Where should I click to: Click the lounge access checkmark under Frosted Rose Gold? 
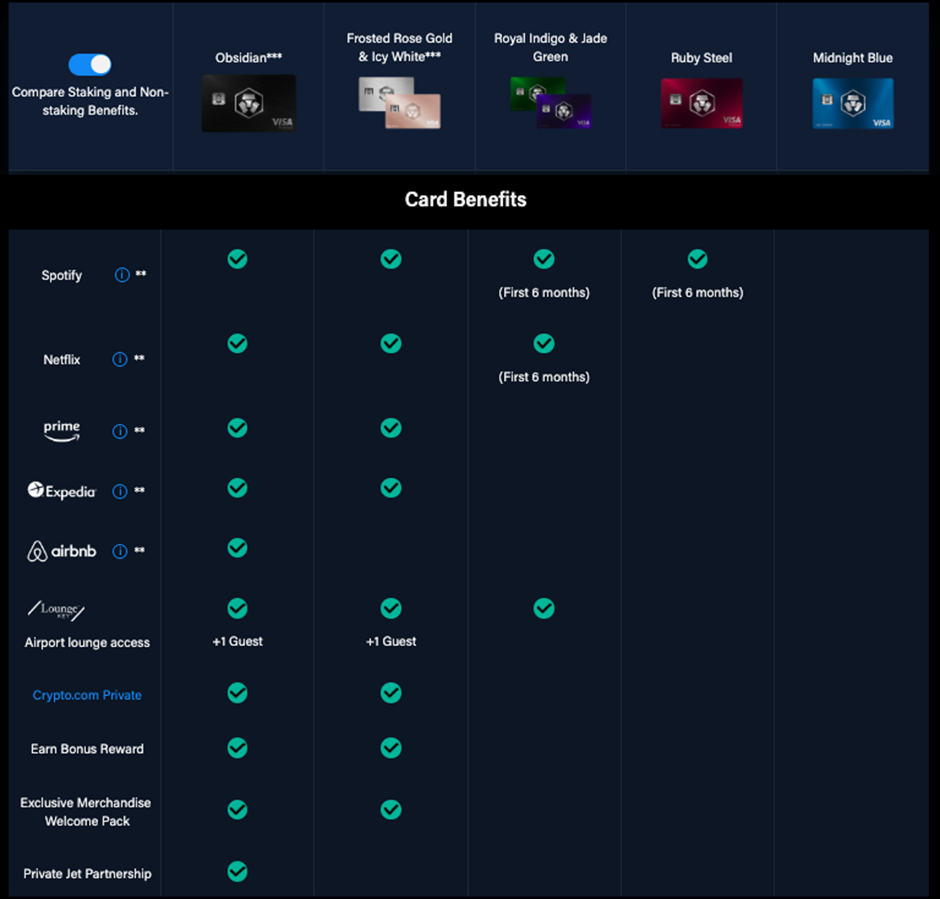391,608
